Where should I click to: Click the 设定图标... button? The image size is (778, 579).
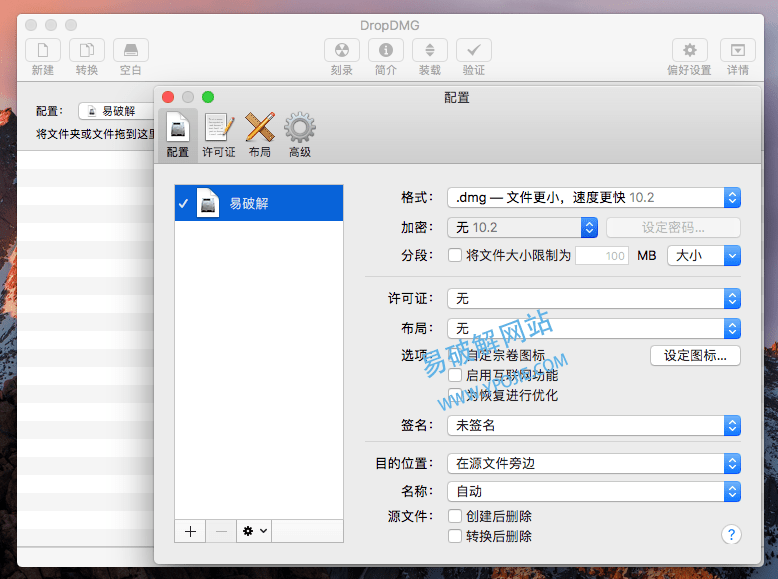695,356
